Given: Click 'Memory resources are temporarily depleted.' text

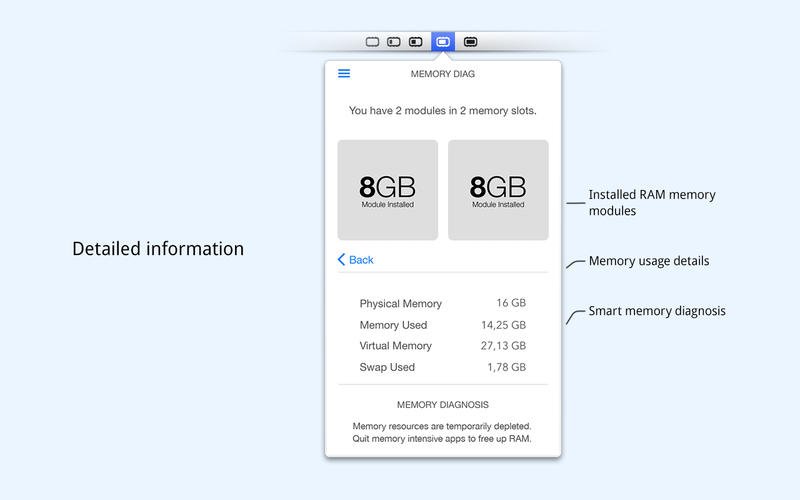Looking at the screenshot, I should (442, 426).
